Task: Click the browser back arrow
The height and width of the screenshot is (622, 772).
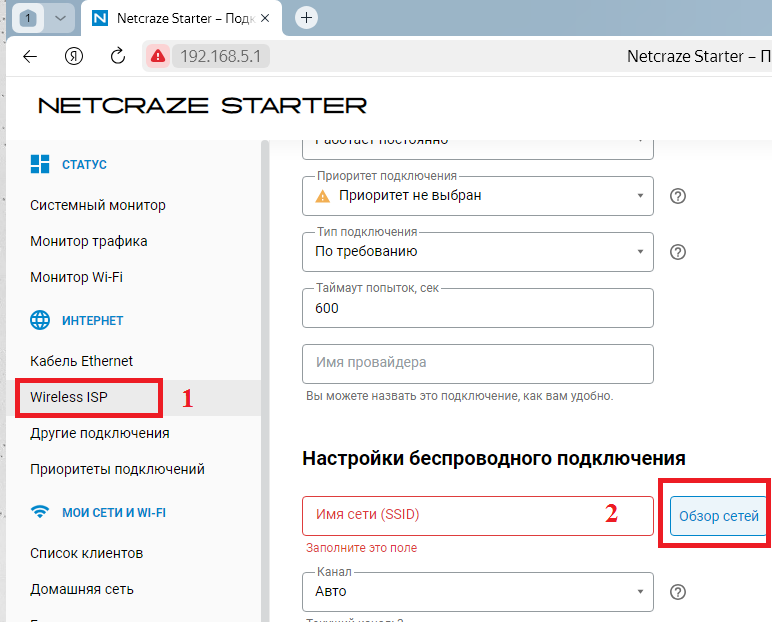Action: [x=30, y=57]
